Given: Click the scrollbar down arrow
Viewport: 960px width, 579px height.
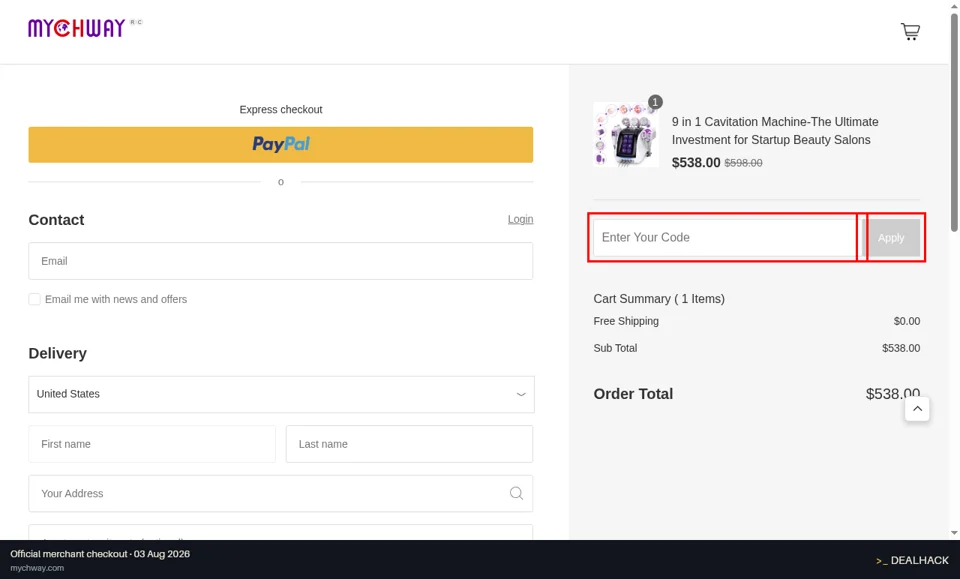Looking at the screenshot, I should [x=954, y=533].
